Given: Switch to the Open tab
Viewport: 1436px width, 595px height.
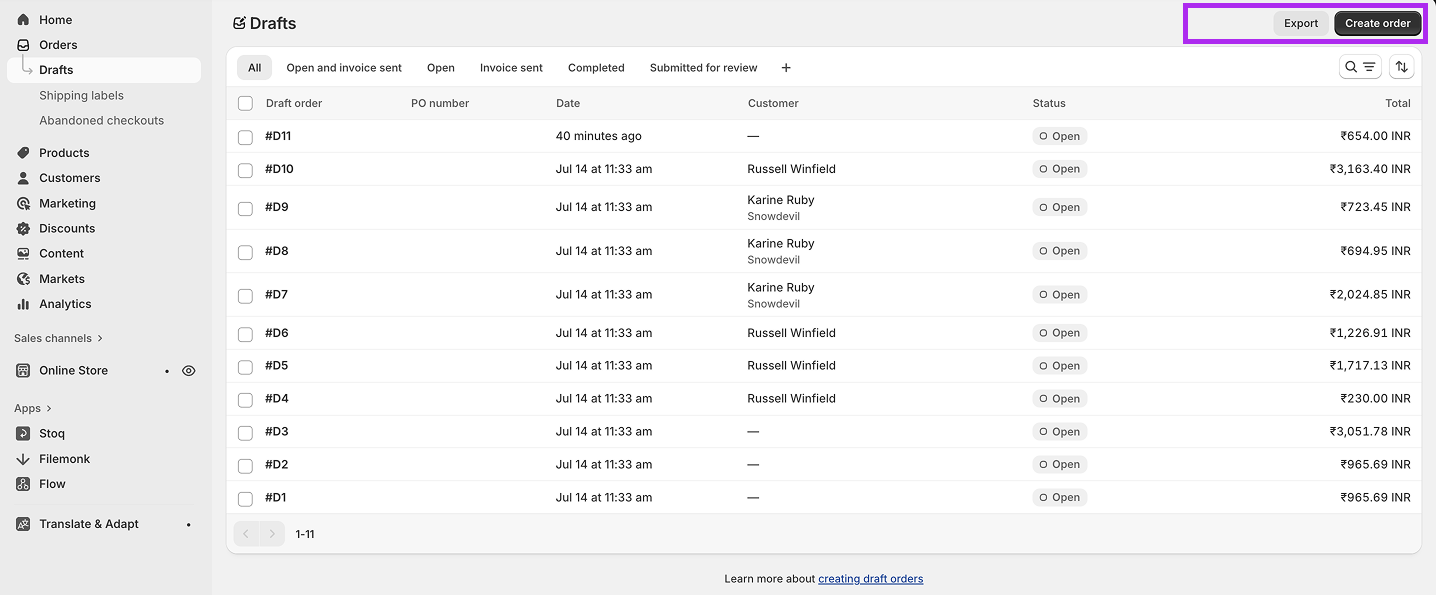Looking at the screenshot, I should click(x=441, y=68).
